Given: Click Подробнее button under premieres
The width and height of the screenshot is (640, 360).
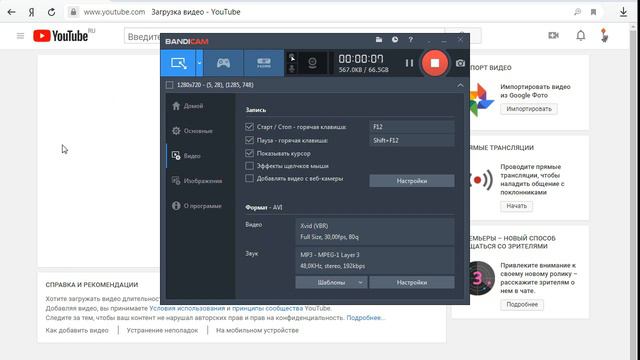Looking at the screenshot, I should (522, 304).
